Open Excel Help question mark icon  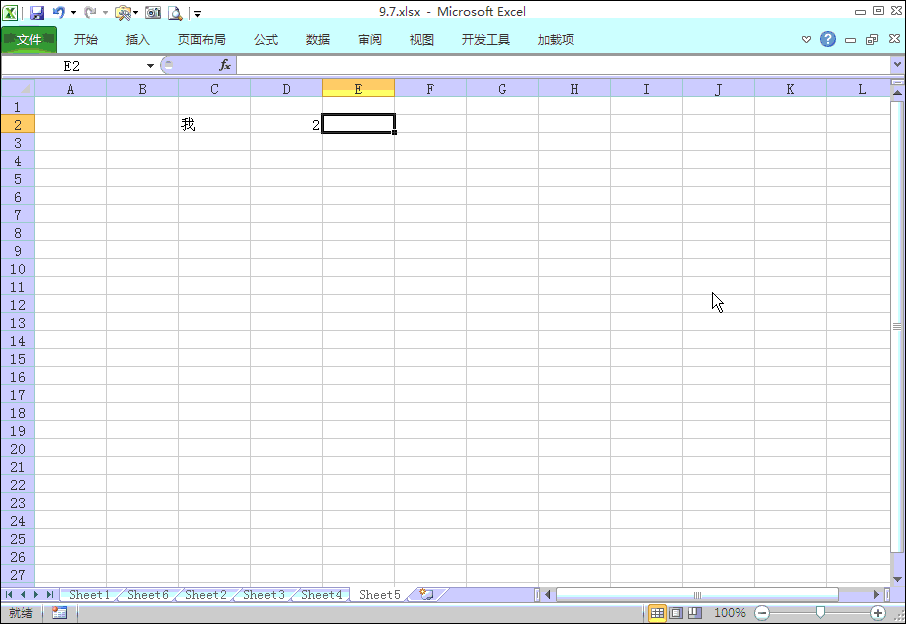click(x=828, y=39)
